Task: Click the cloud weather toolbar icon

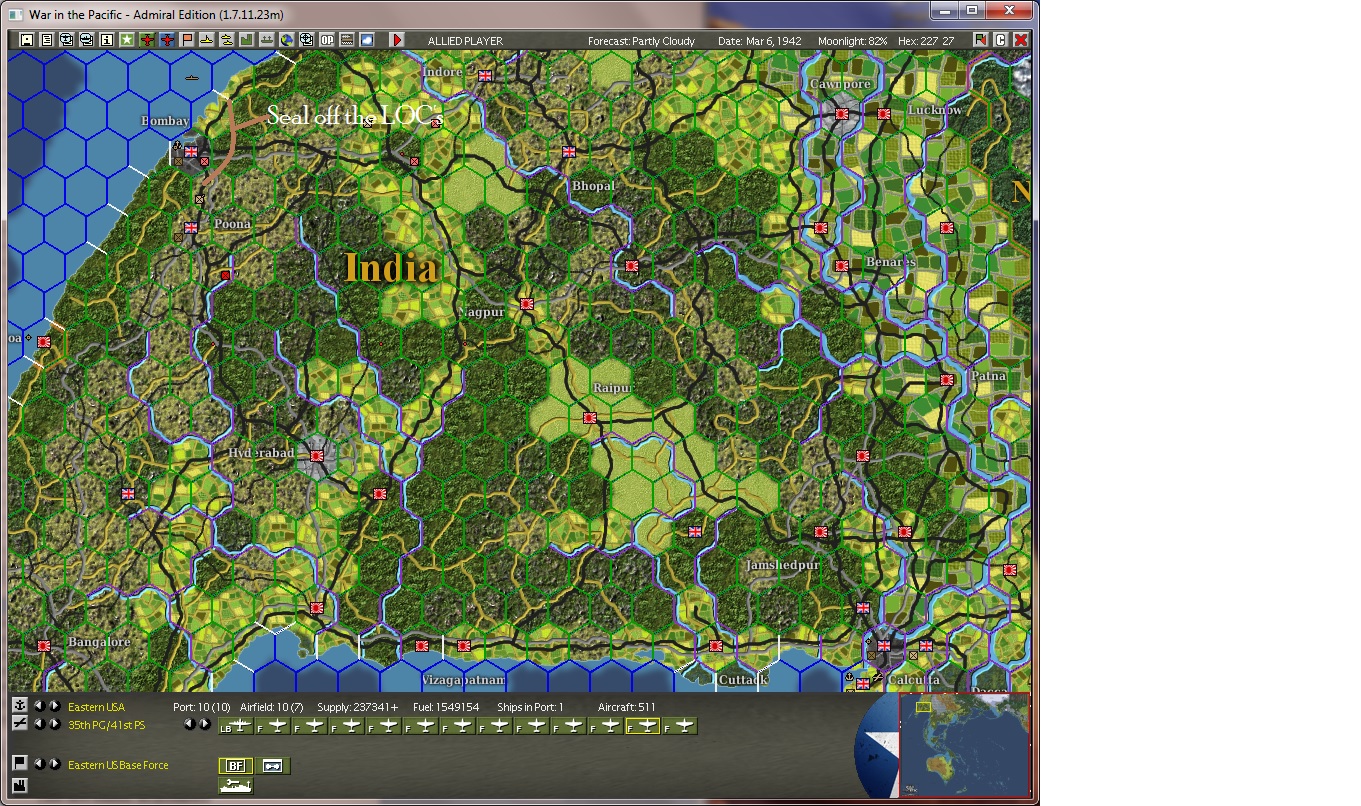Action: tap(367, 40)
